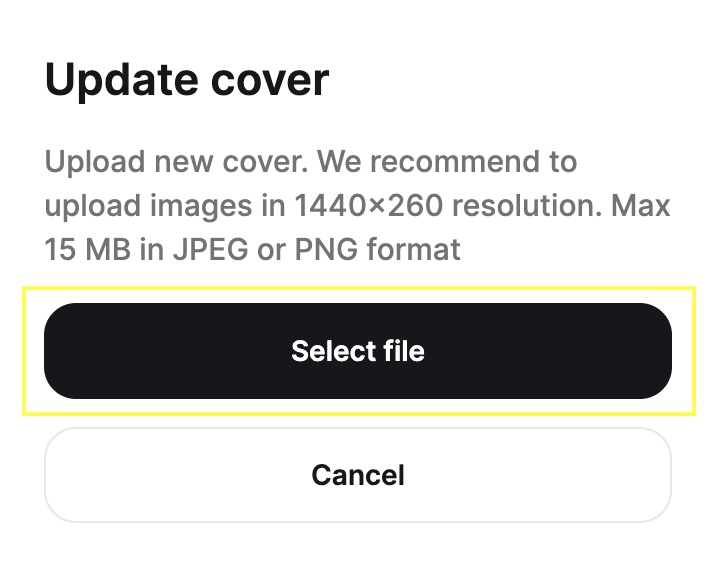Click the Update cover heading

pyautogui.click(x=187, y=80)
